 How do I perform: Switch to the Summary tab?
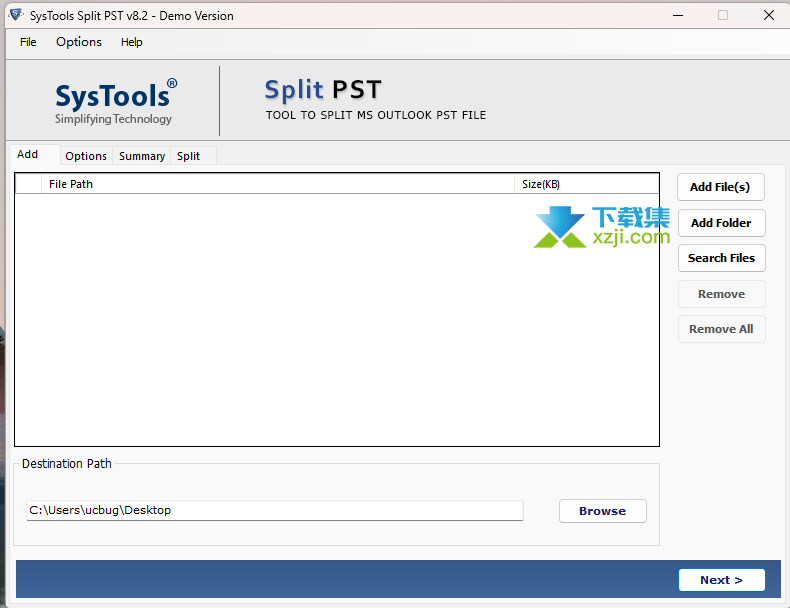click(x=142, y=156)
